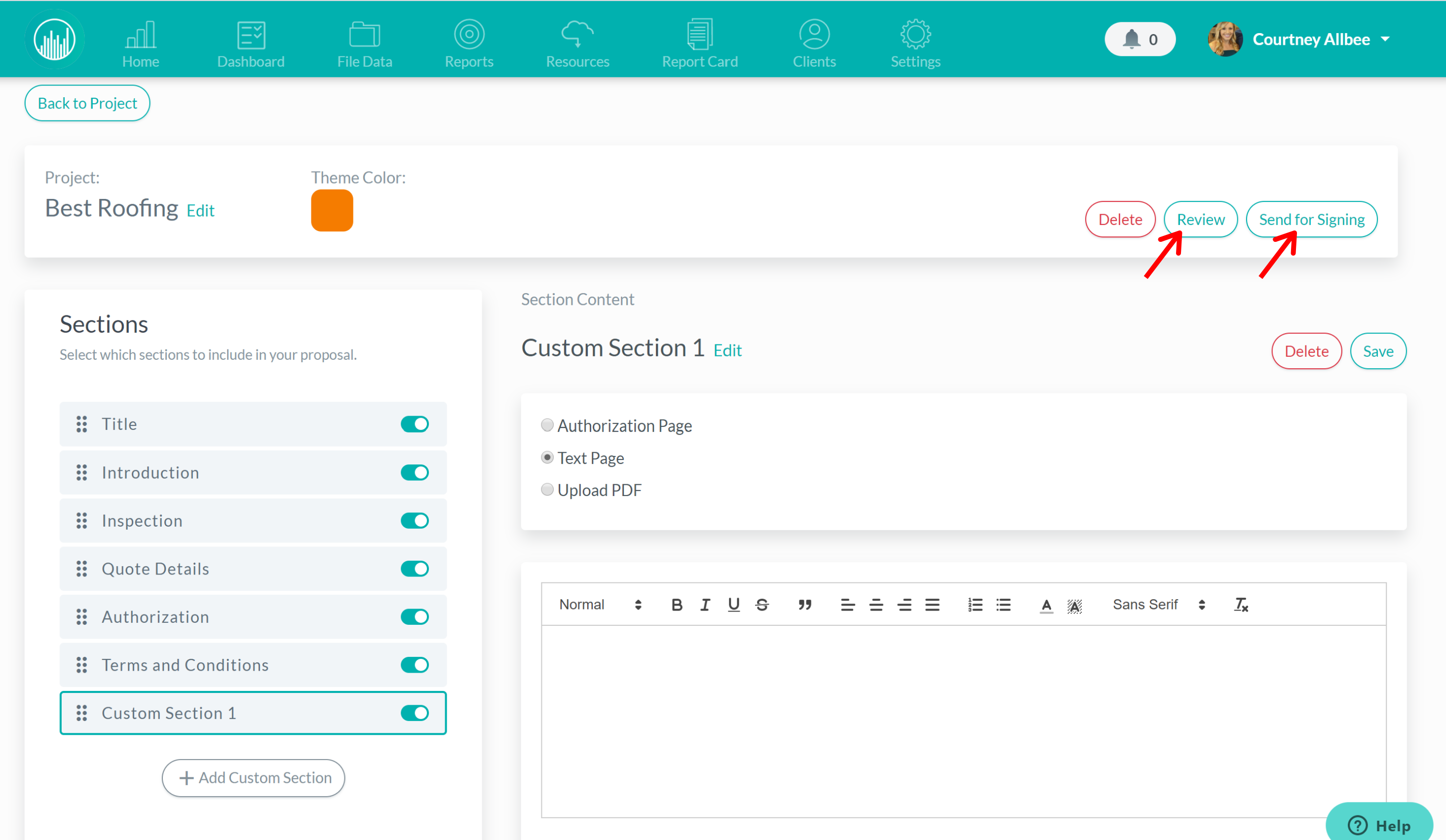This screenshot has width=1446, height=840.
Task: Align text right
Action: [x=904, y=605]
